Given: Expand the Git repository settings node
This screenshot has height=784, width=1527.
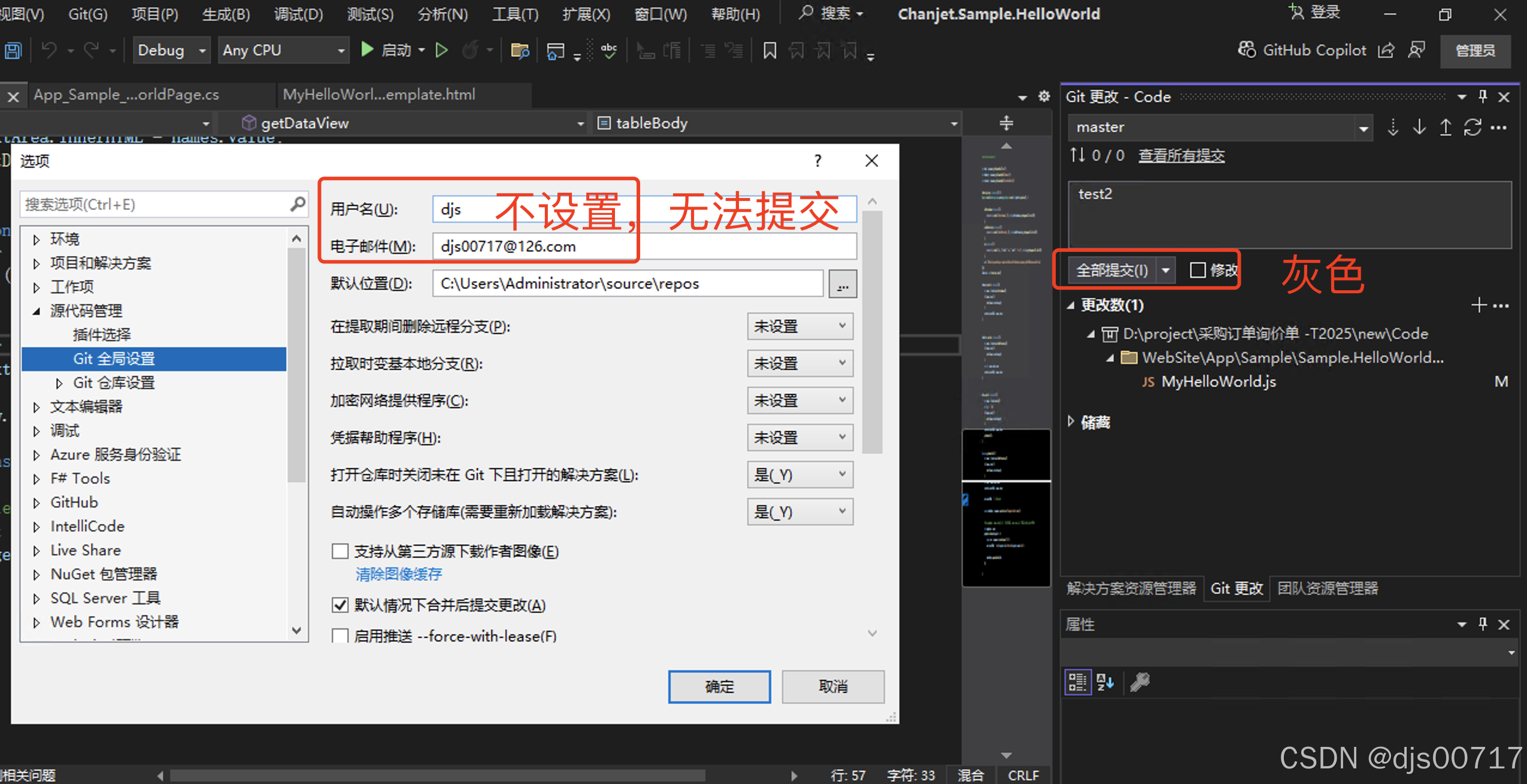Looking at the screenshot, I should [x=59, y=383].
